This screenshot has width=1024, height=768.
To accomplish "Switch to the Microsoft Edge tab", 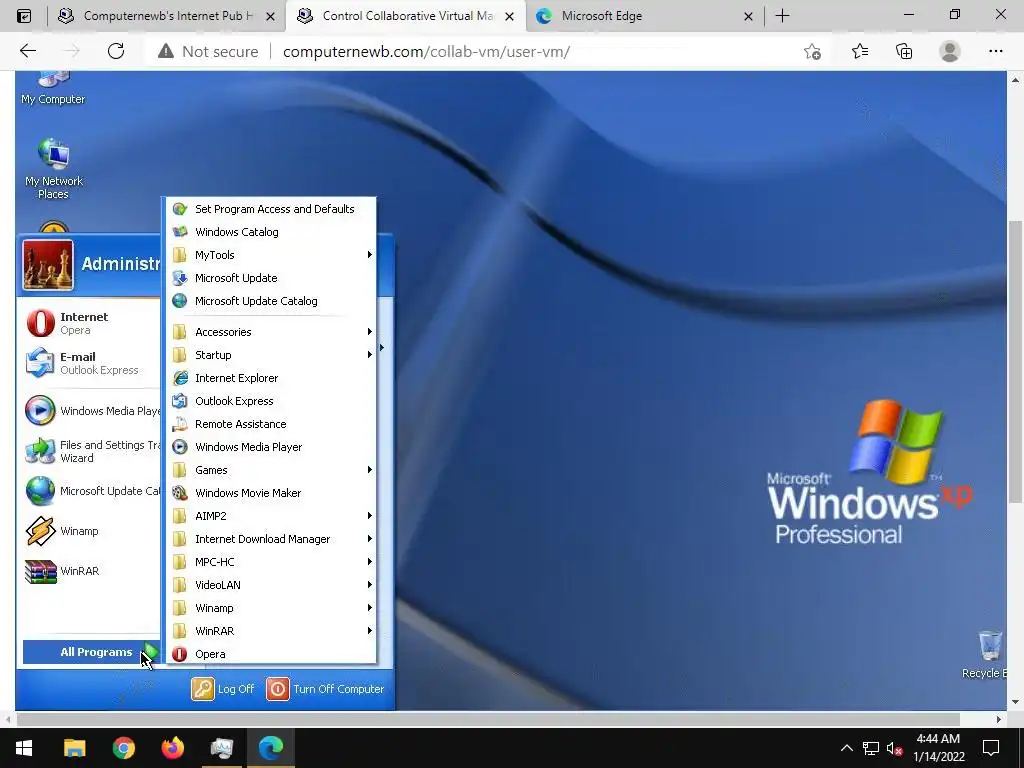I will coord(644,16).
